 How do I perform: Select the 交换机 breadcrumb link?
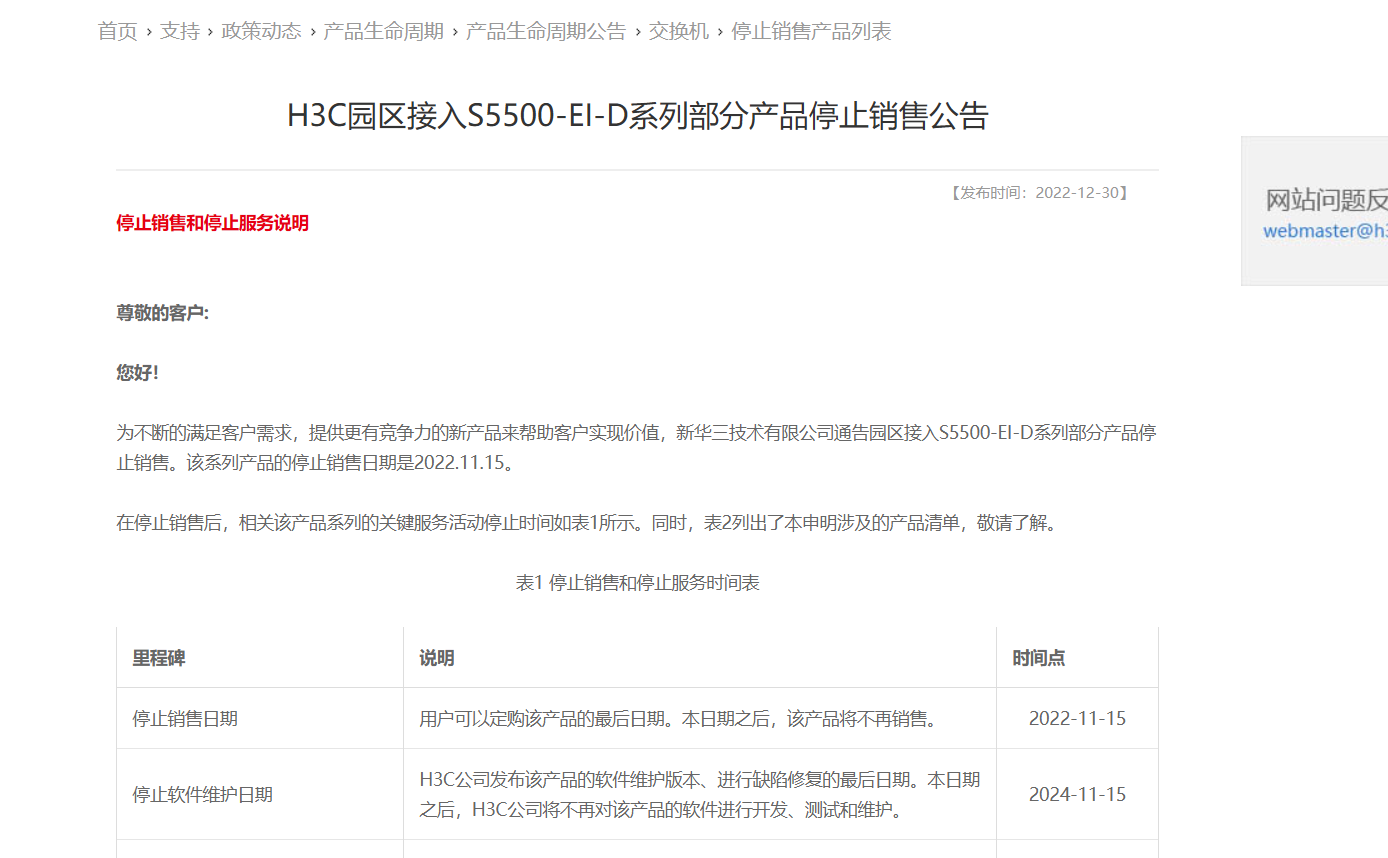[x=679, y=31]
